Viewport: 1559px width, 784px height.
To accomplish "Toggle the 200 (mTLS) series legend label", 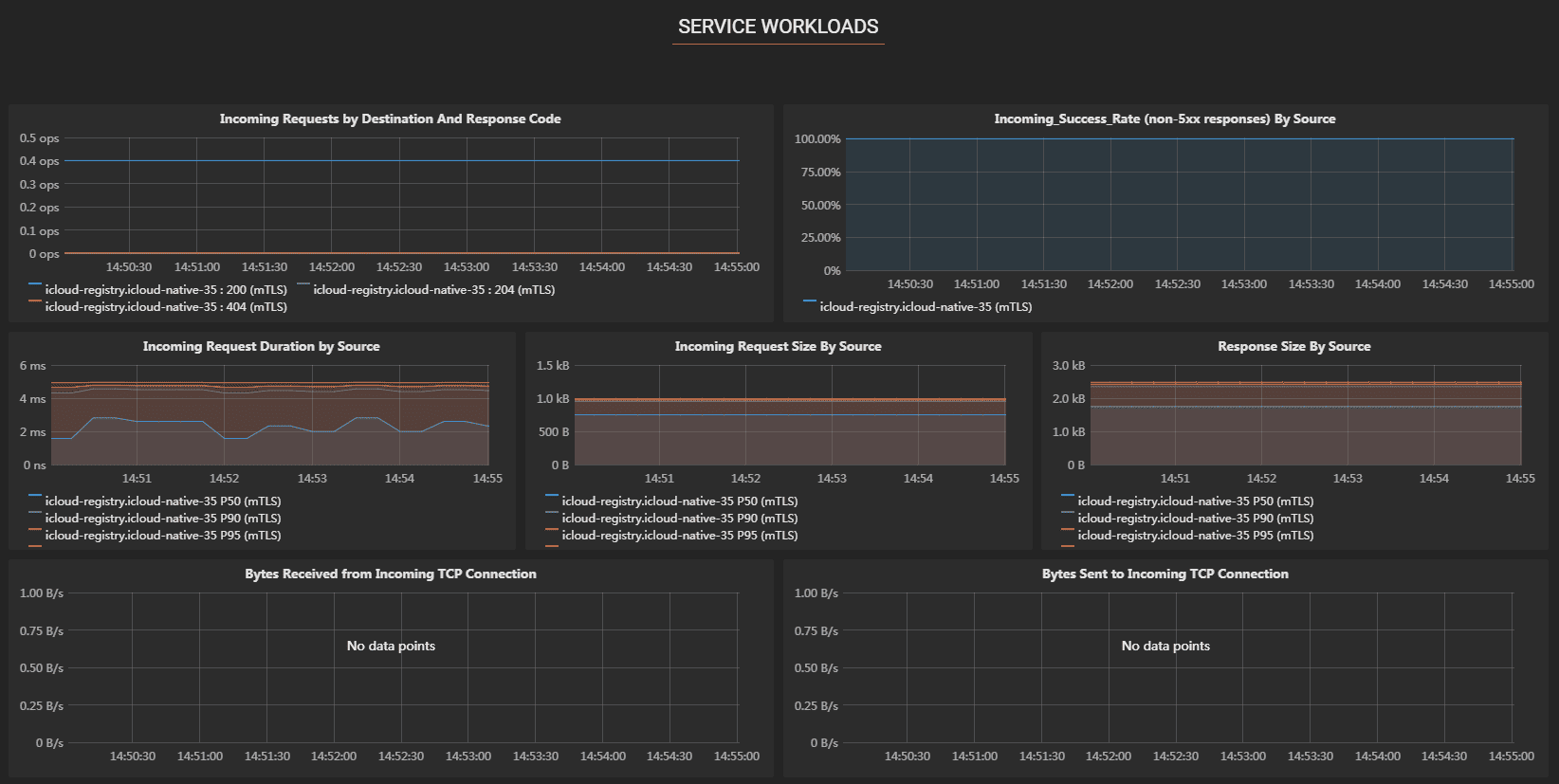I will 166,290.
